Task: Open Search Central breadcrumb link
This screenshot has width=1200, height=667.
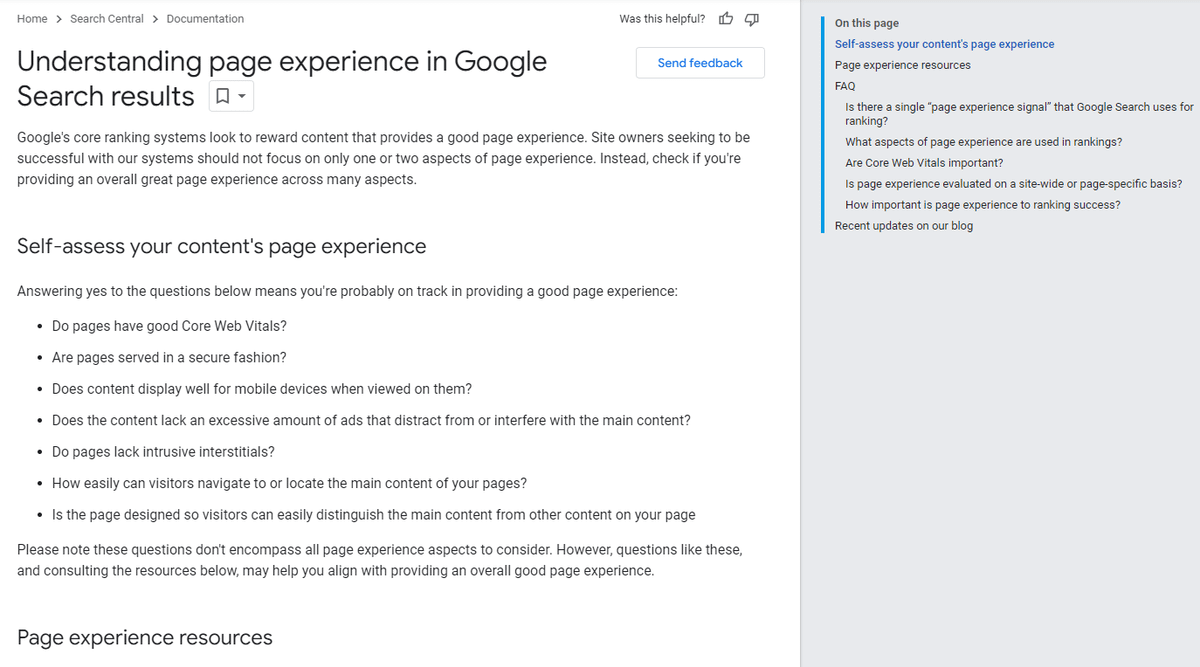Action: tap(107, 19)
